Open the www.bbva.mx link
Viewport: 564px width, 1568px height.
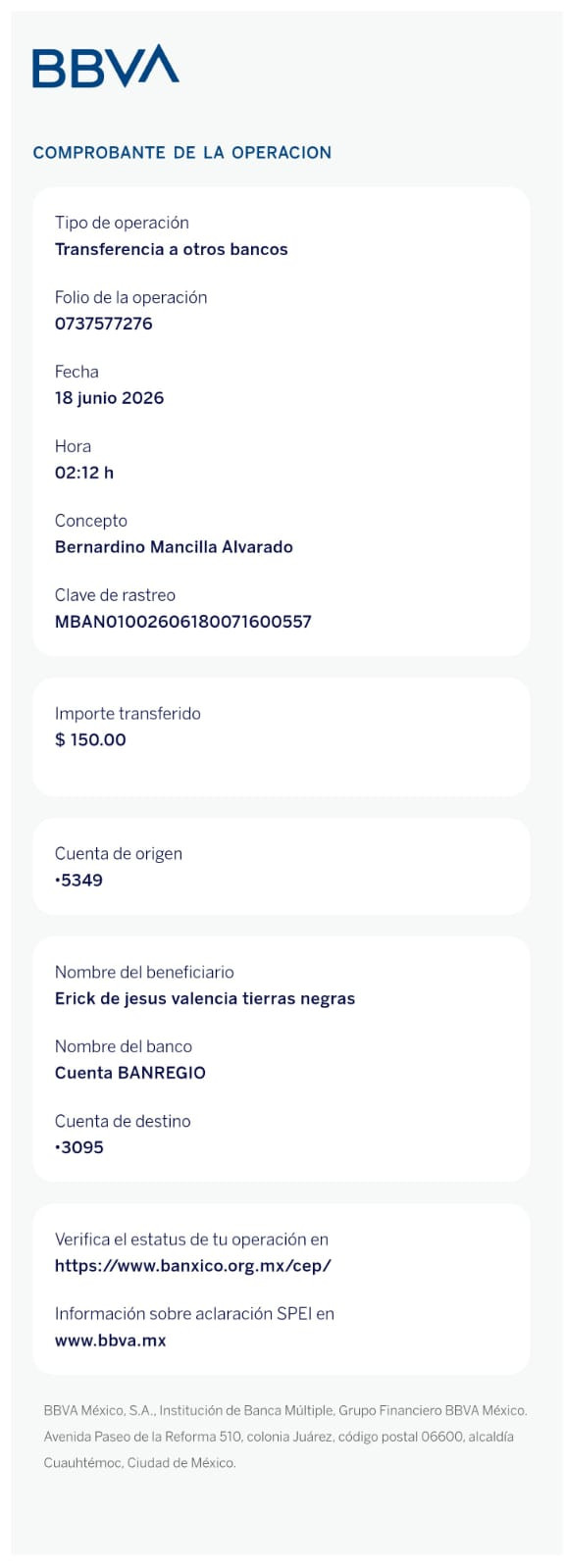pos(110,1340)
